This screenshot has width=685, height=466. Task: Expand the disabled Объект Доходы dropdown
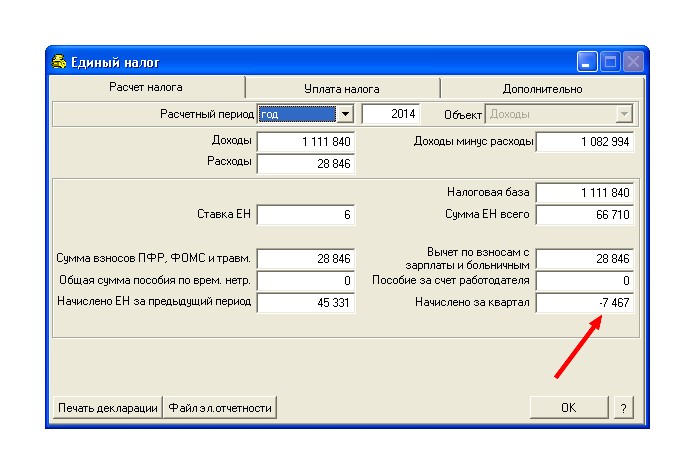point(624,114)
